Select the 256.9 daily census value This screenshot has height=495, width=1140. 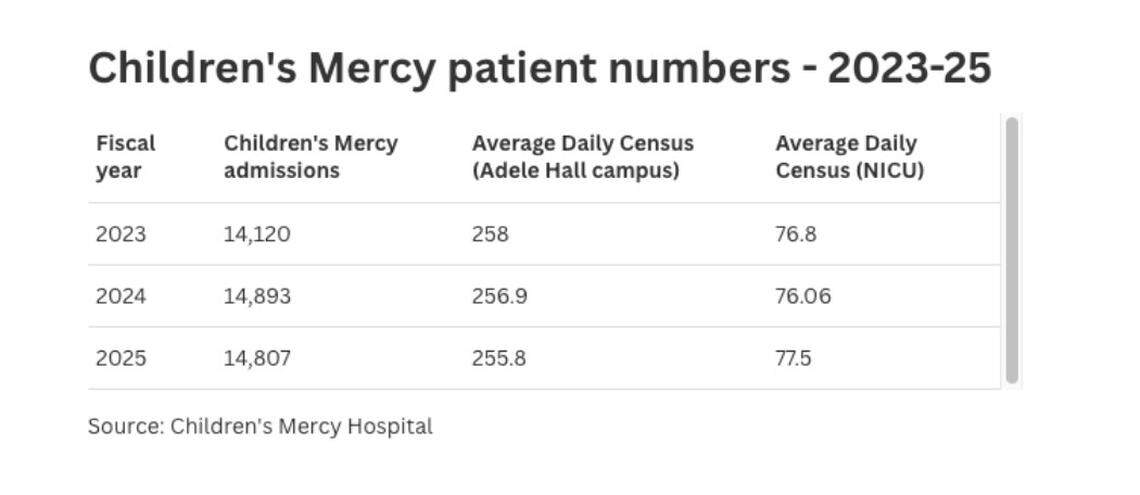(498, 296)
